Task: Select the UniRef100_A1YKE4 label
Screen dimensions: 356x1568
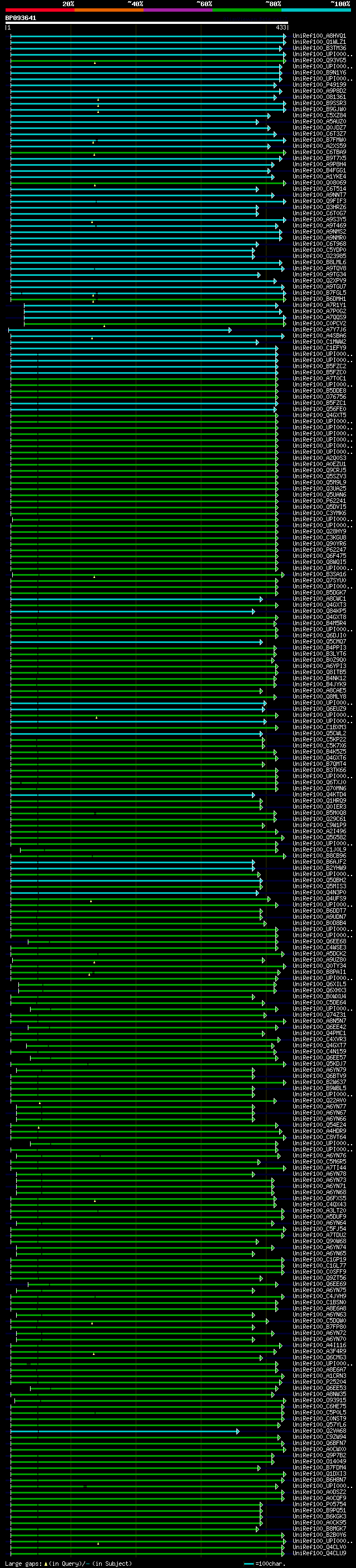Action: [319, 176]
